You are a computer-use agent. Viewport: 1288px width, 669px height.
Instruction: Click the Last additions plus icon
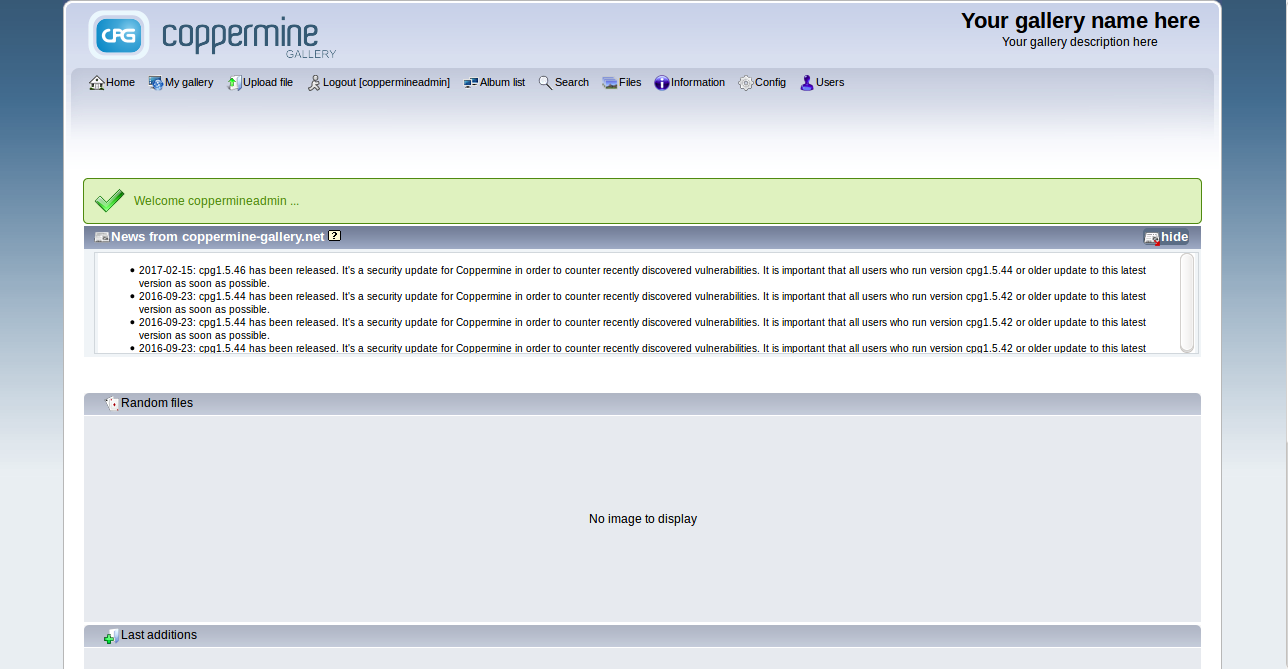(112, 636)
